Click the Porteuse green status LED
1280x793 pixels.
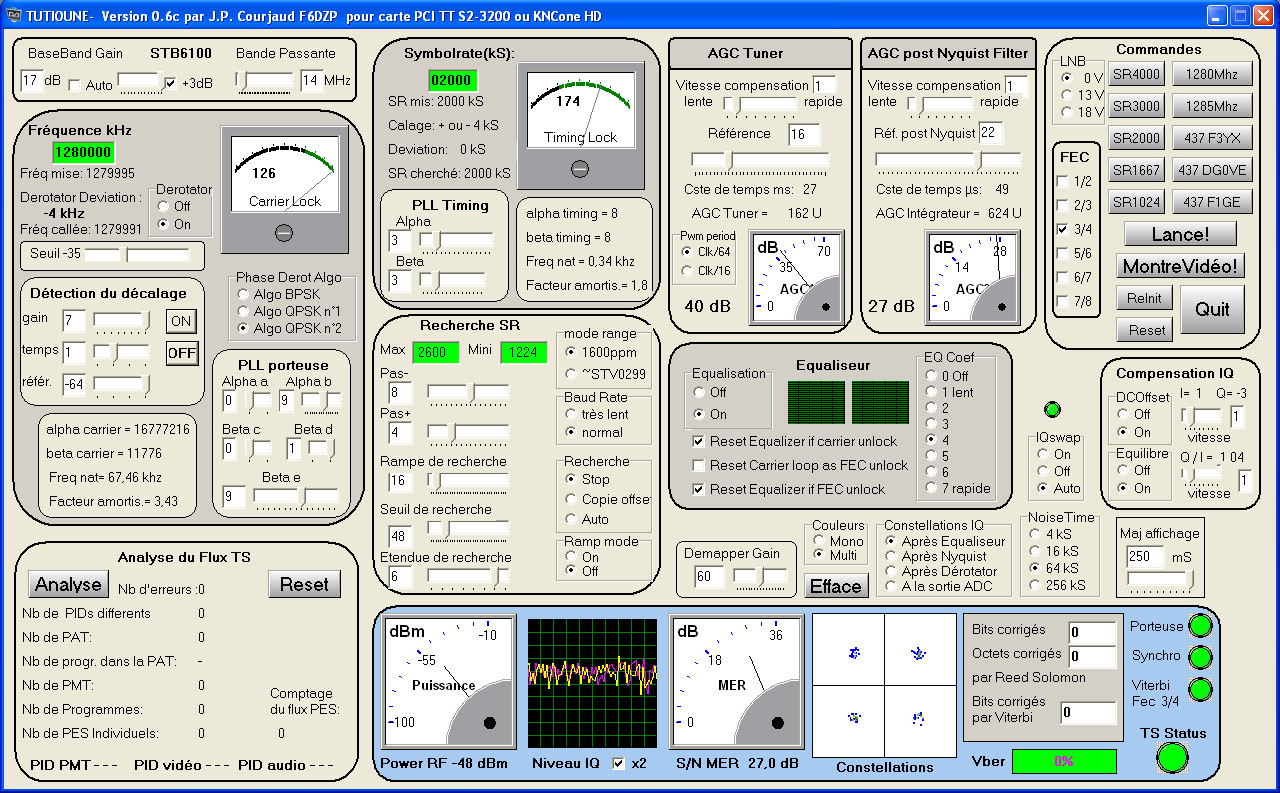[x=1199, y=626]
